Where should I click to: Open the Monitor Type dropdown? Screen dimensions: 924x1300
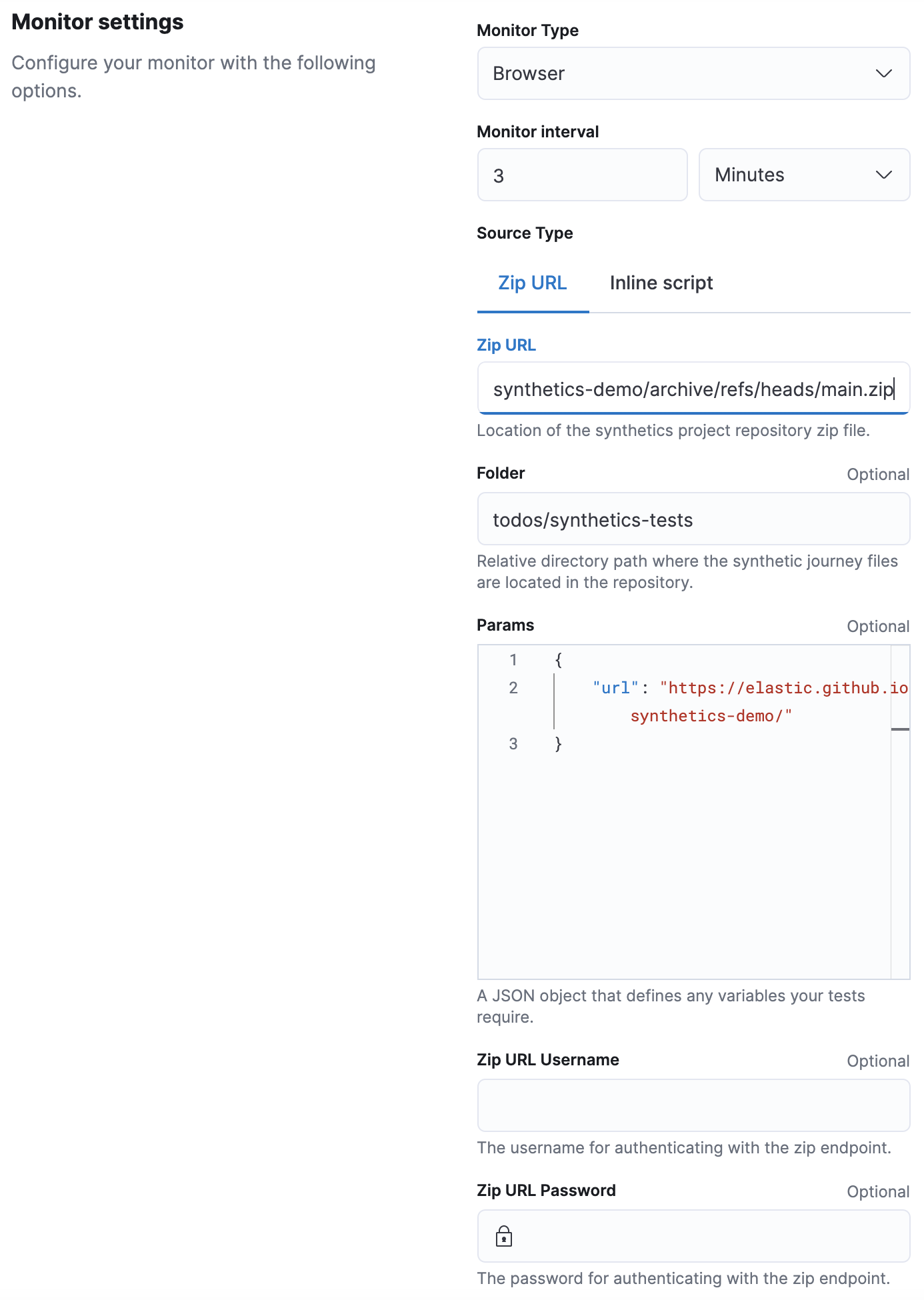(693, 73)
